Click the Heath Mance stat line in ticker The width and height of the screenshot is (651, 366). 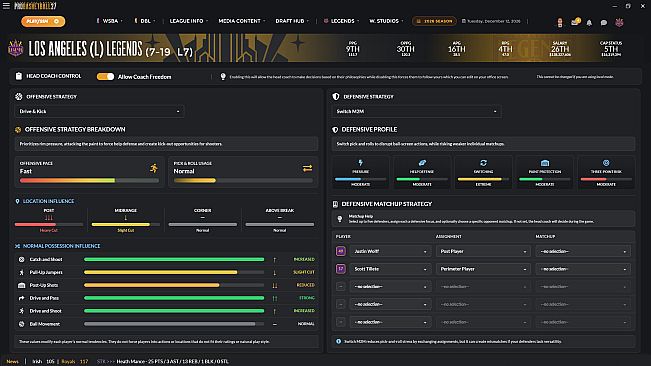tap(172, 361)
